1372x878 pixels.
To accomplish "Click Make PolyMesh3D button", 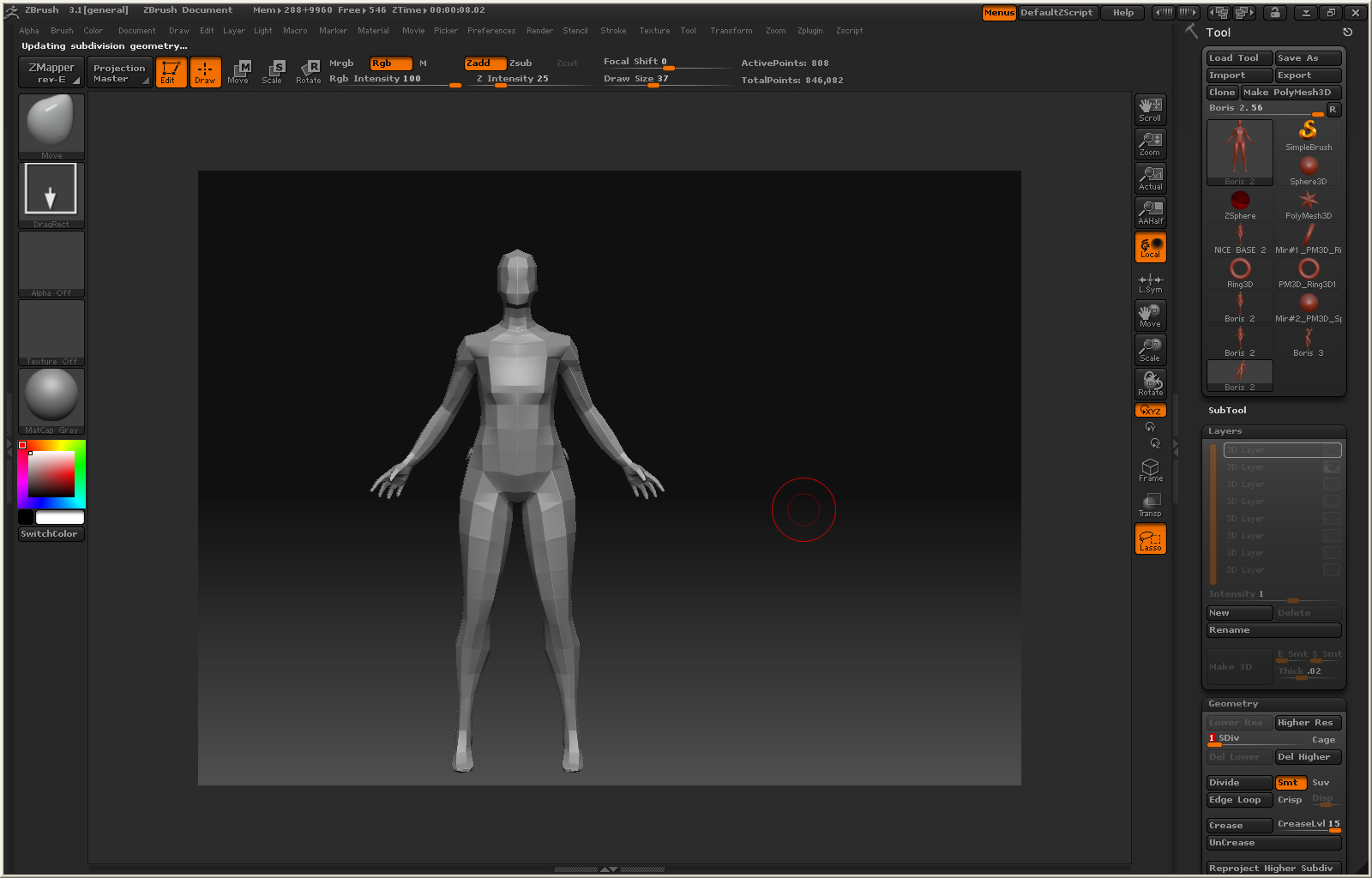I will 1291,93.
